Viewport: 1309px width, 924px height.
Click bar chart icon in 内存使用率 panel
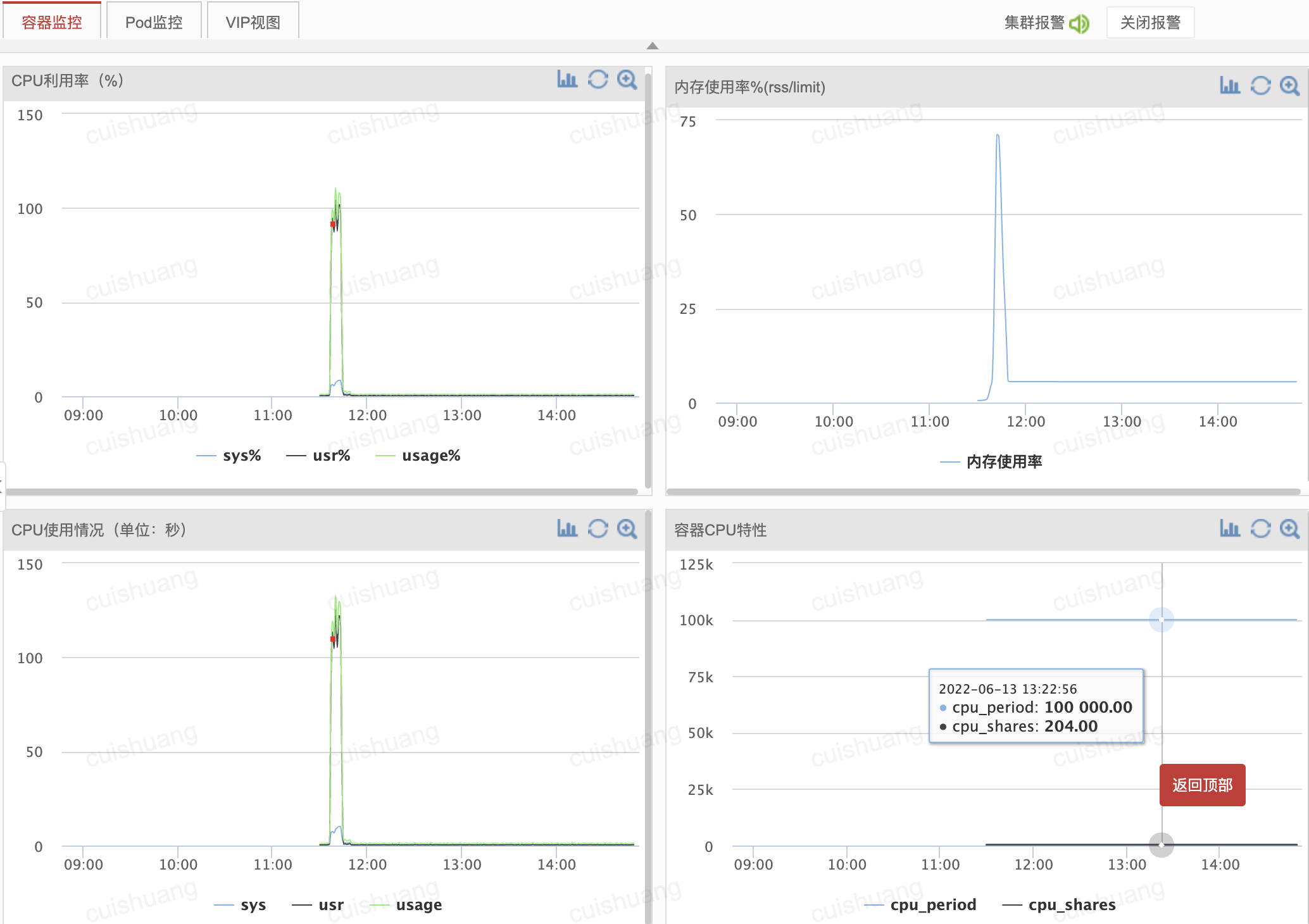1230,86
